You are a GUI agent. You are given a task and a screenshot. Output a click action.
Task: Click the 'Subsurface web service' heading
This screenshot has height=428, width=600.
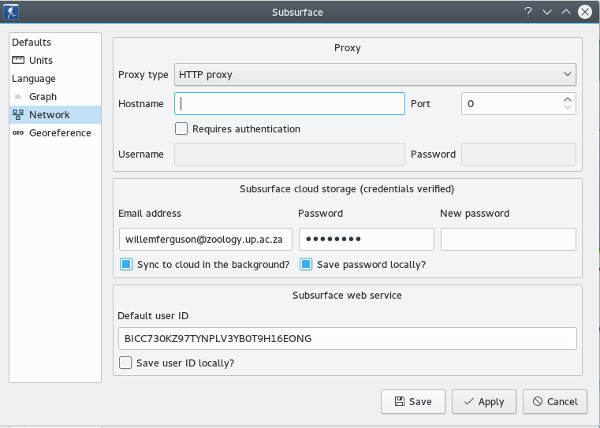coord(347,295)
